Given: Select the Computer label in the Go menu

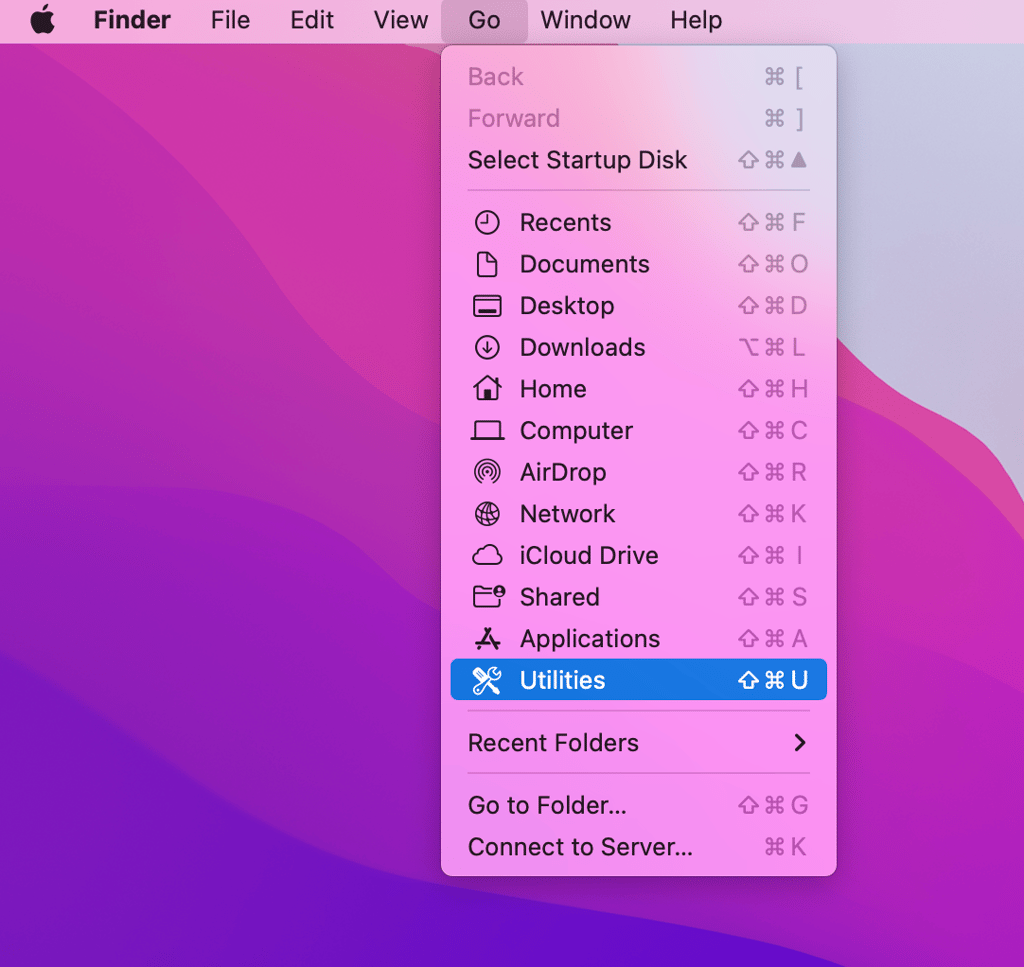Looking at the screenshot, I should pos(577,431).
